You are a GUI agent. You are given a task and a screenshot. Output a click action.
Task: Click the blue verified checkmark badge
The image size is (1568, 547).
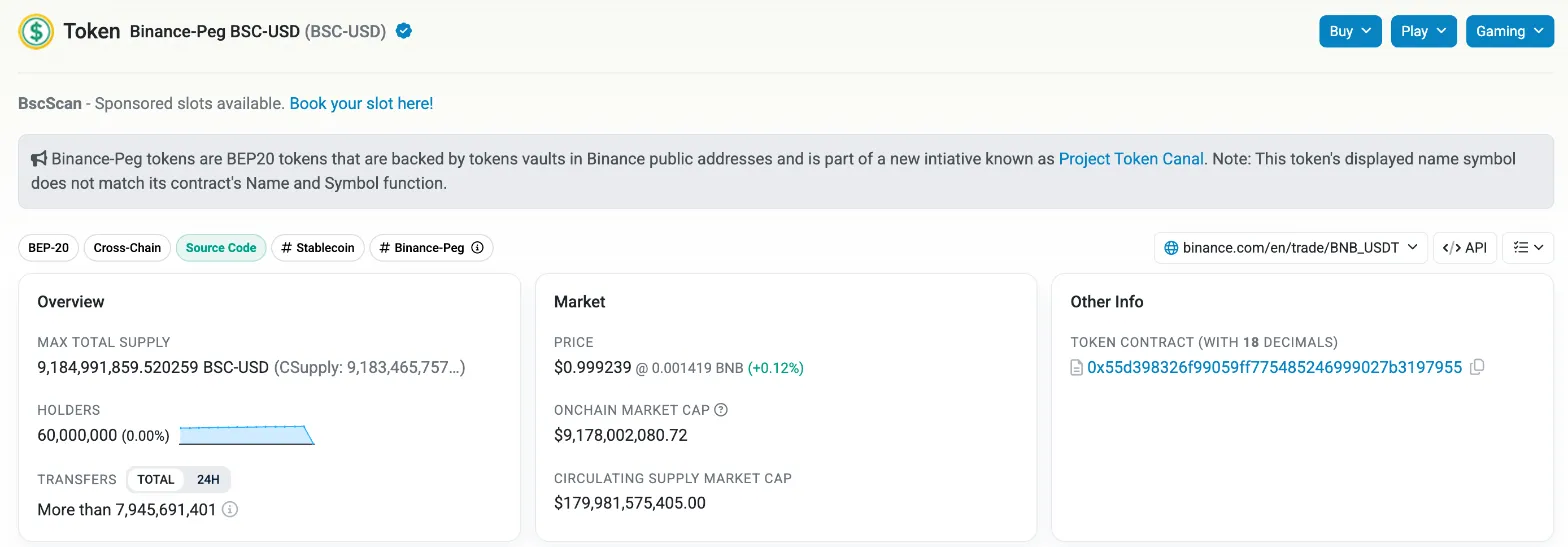(x=404, y=31)
